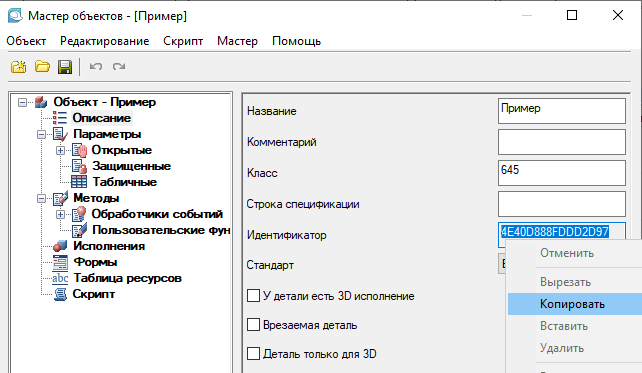This screenshot has height=373, width=642.
Task: Click the scroll icon beside Скрипт node
Action: click(60, 294)
